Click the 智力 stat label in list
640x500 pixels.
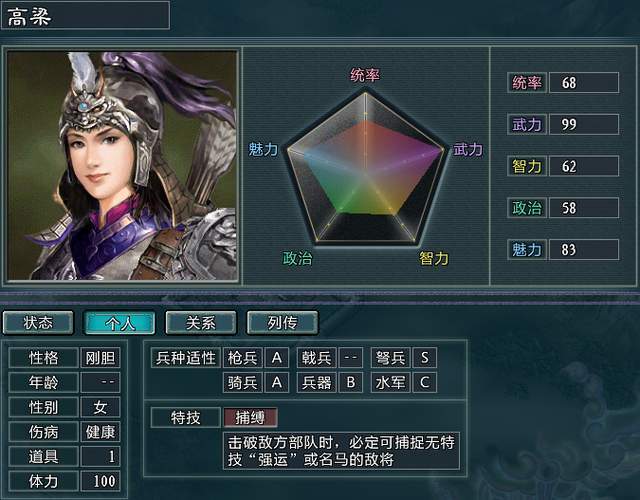tap(527, 166)
